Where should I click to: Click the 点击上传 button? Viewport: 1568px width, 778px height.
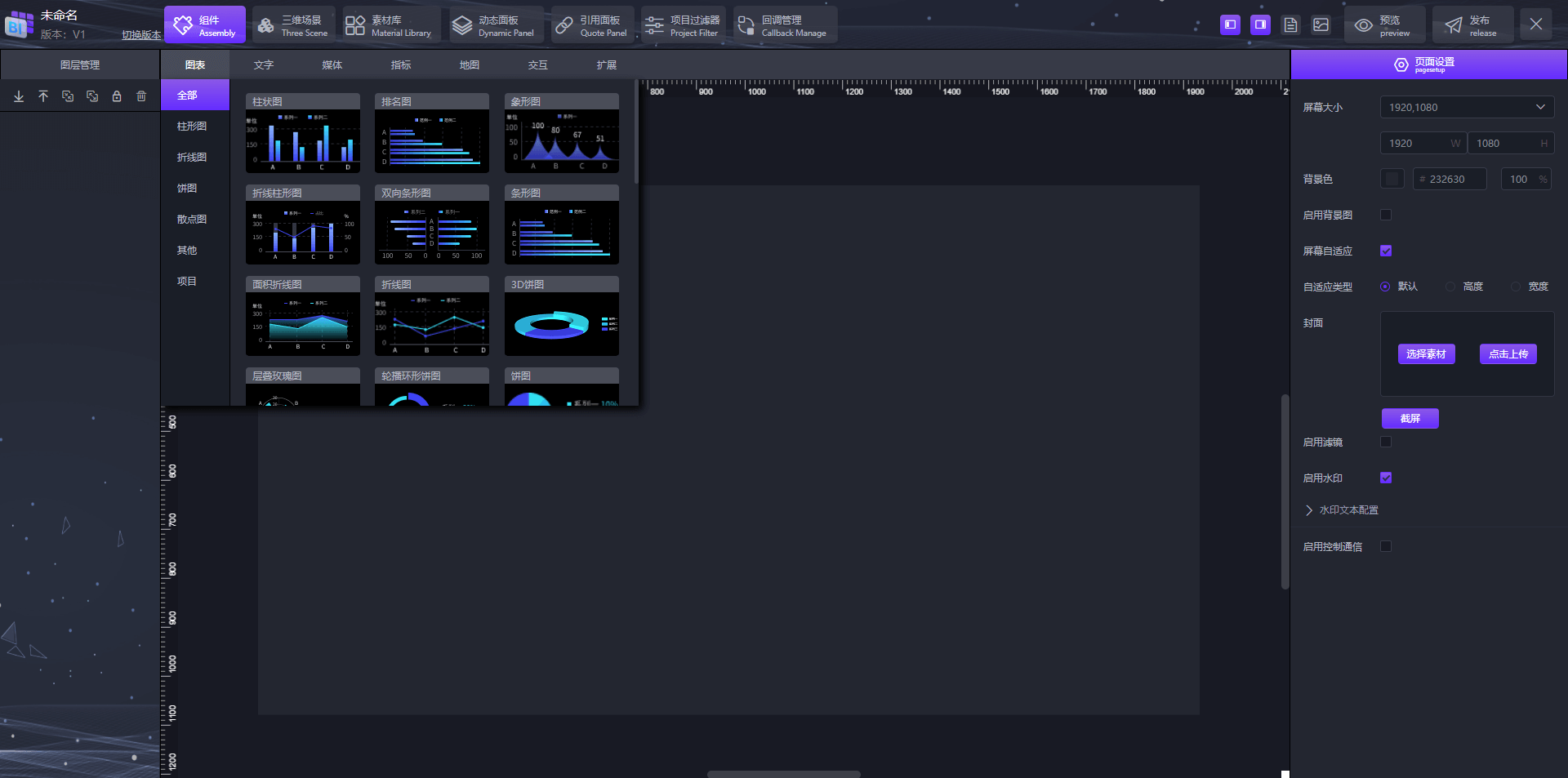(1508, 353)
